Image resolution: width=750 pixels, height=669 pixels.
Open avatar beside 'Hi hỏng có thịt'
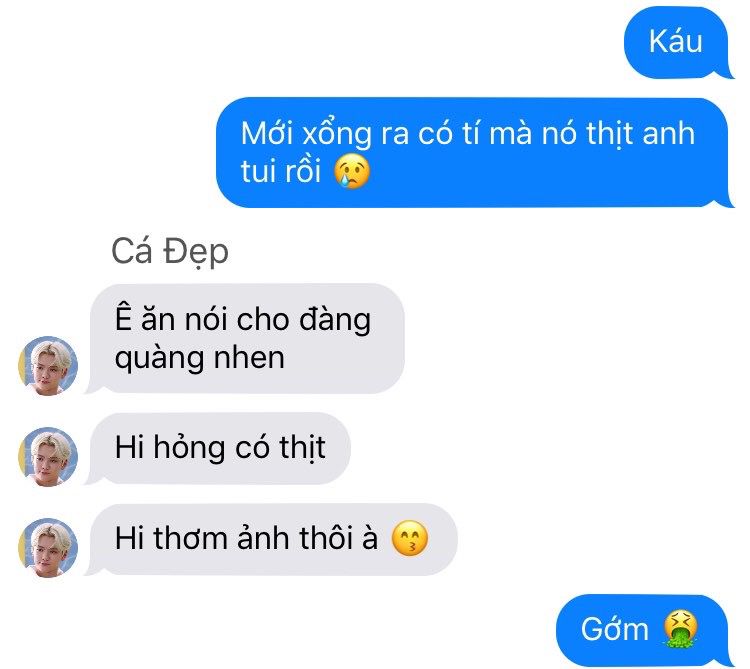[x=48, y=457]
